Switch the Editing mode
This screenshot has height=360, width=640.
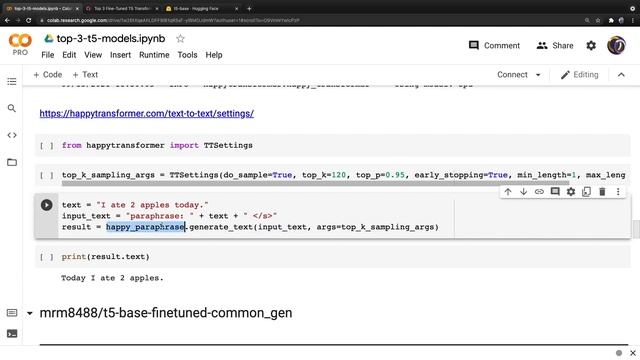tap(579, 75)
